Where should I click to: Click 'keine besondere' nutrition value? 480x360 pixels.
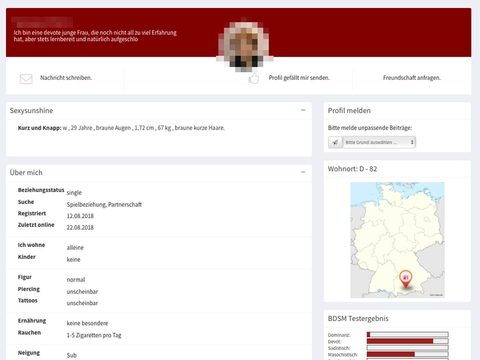pos(87,323)
